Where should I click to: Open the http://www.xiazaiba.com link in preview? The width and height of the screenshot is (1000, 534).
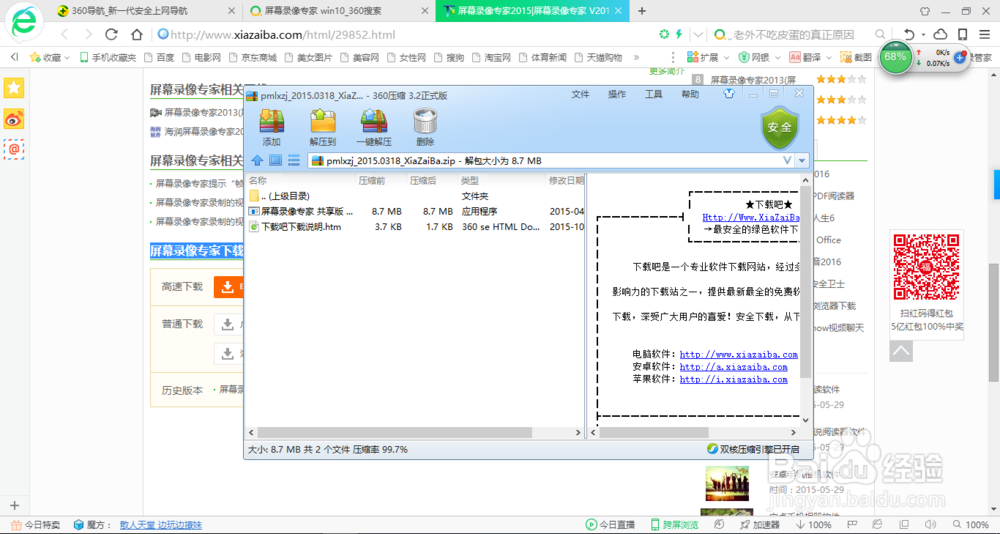739,354
